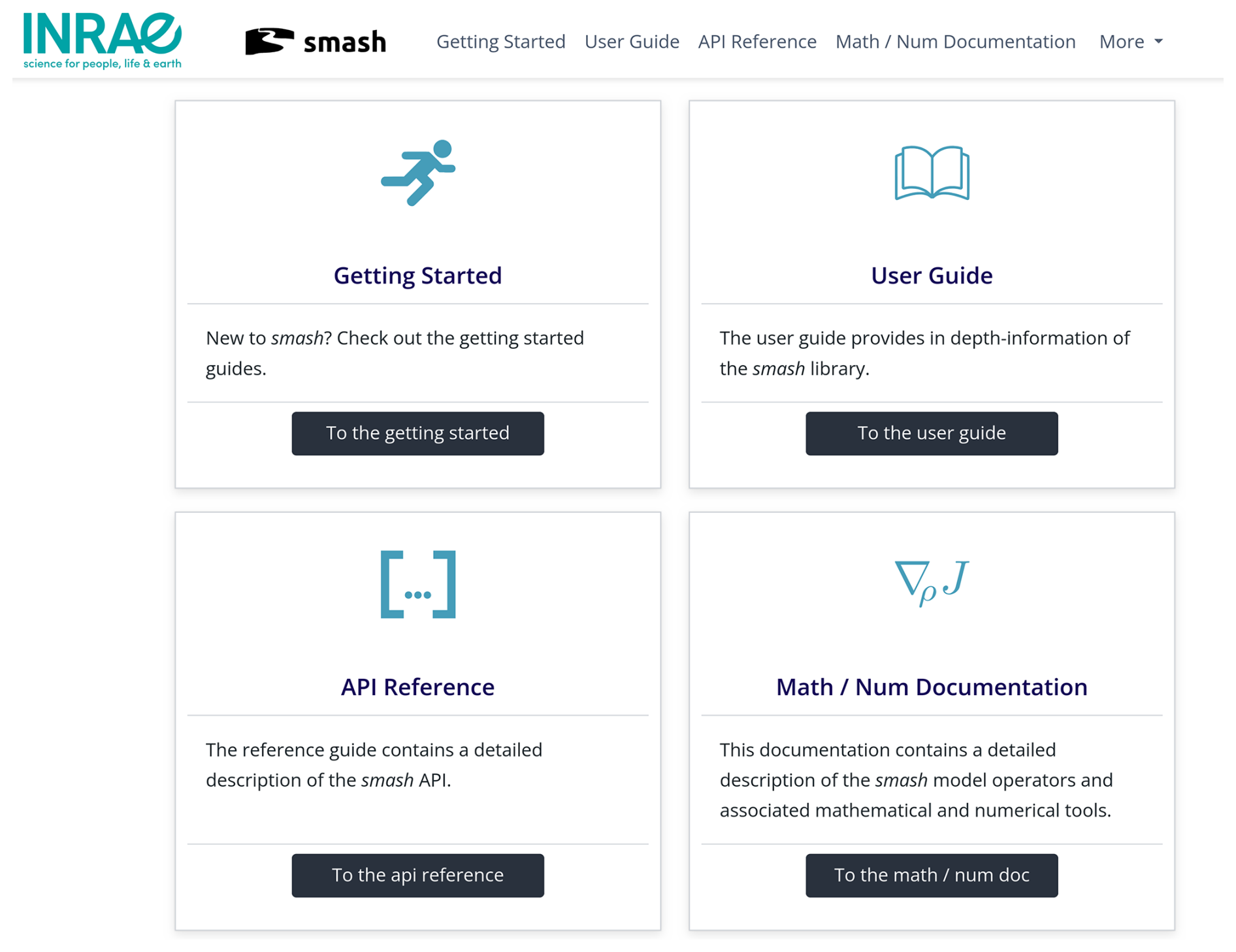Click the square brackets API icon
This screenshot has height=952, width=1236.
coord(418,584)
